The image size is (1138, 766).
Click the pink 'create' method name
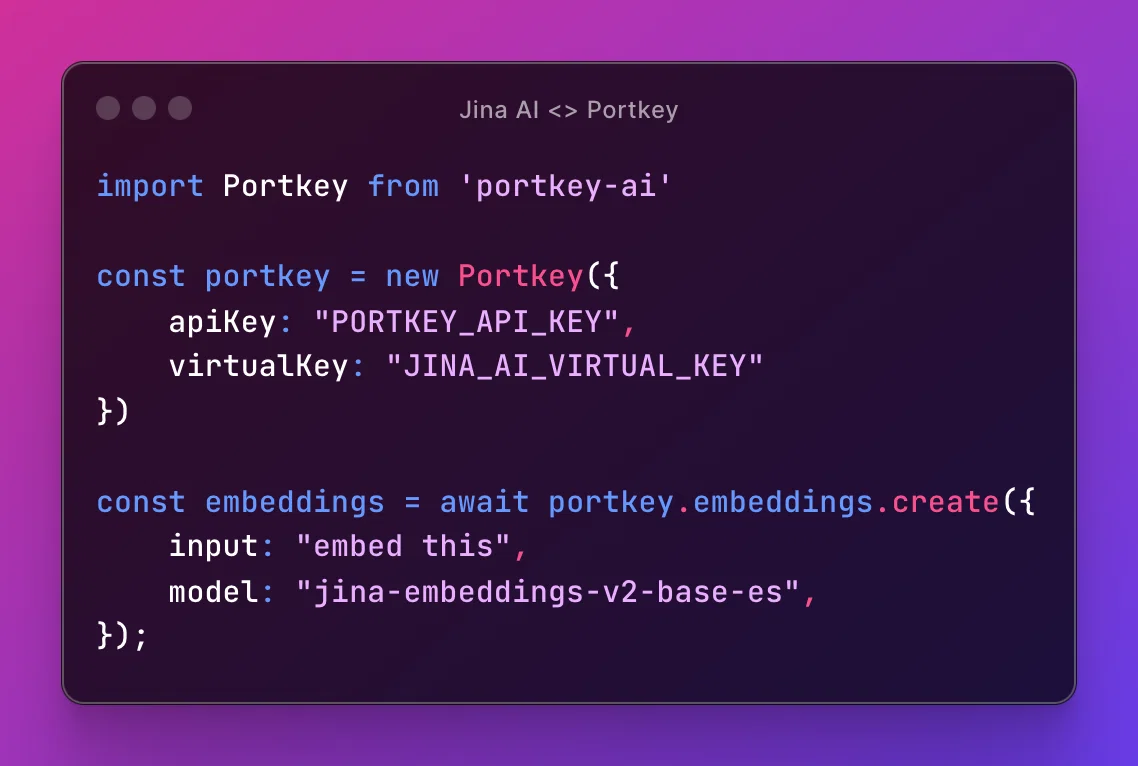point(946,502)
